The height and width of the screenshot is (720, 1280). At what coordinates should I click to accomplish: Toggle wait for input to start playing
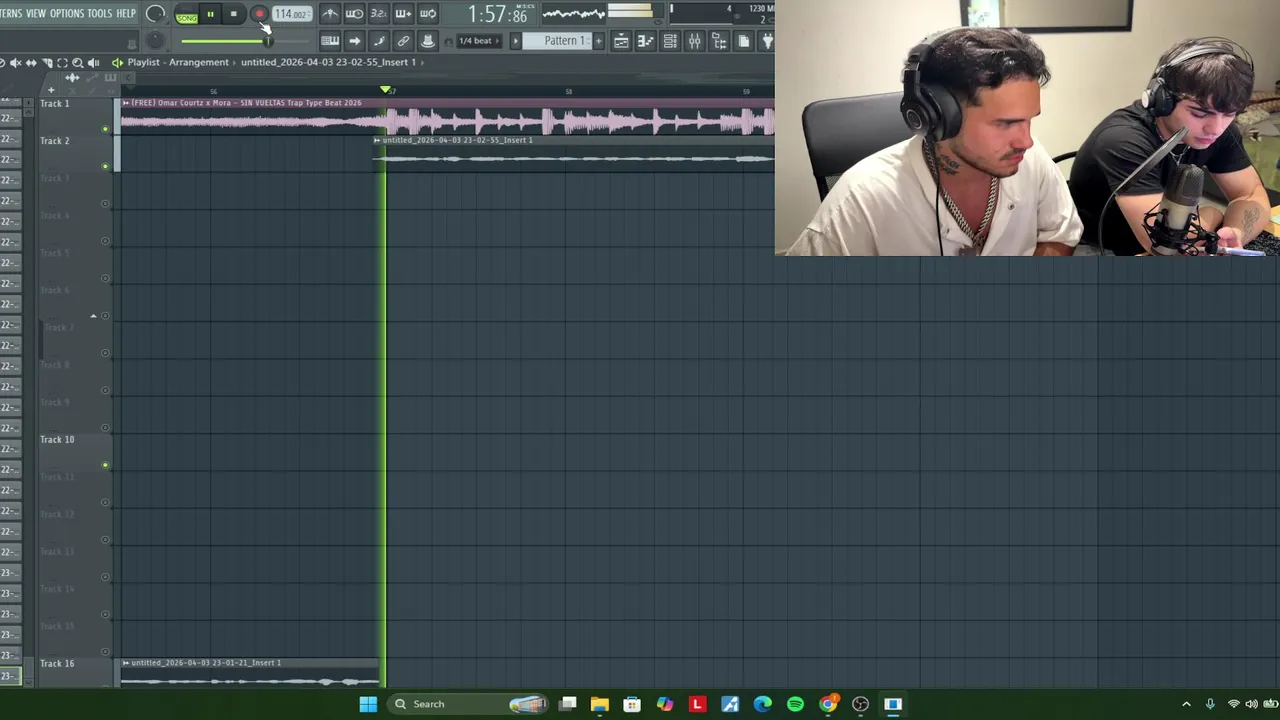click(x=354, y=14)
